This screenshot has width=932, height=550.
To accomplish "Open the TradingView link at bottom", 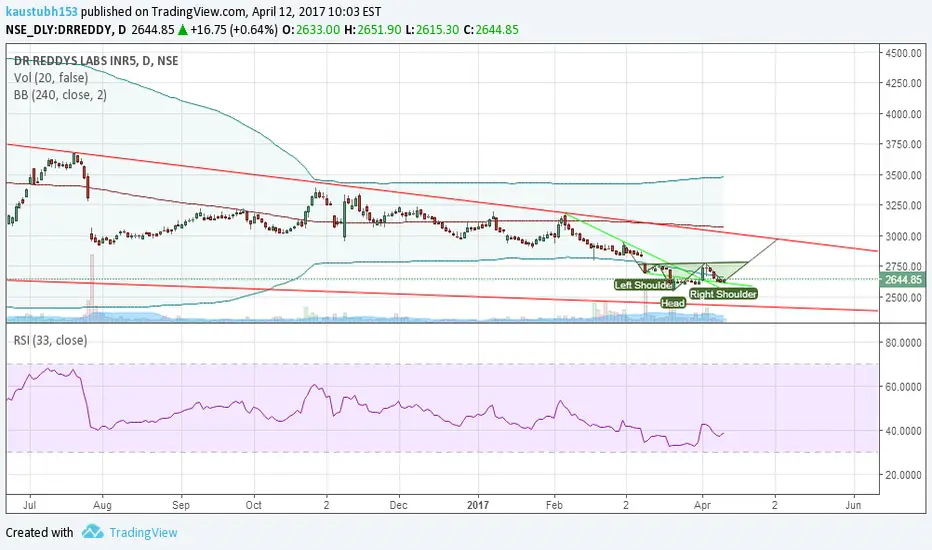I will click(143, 532).
